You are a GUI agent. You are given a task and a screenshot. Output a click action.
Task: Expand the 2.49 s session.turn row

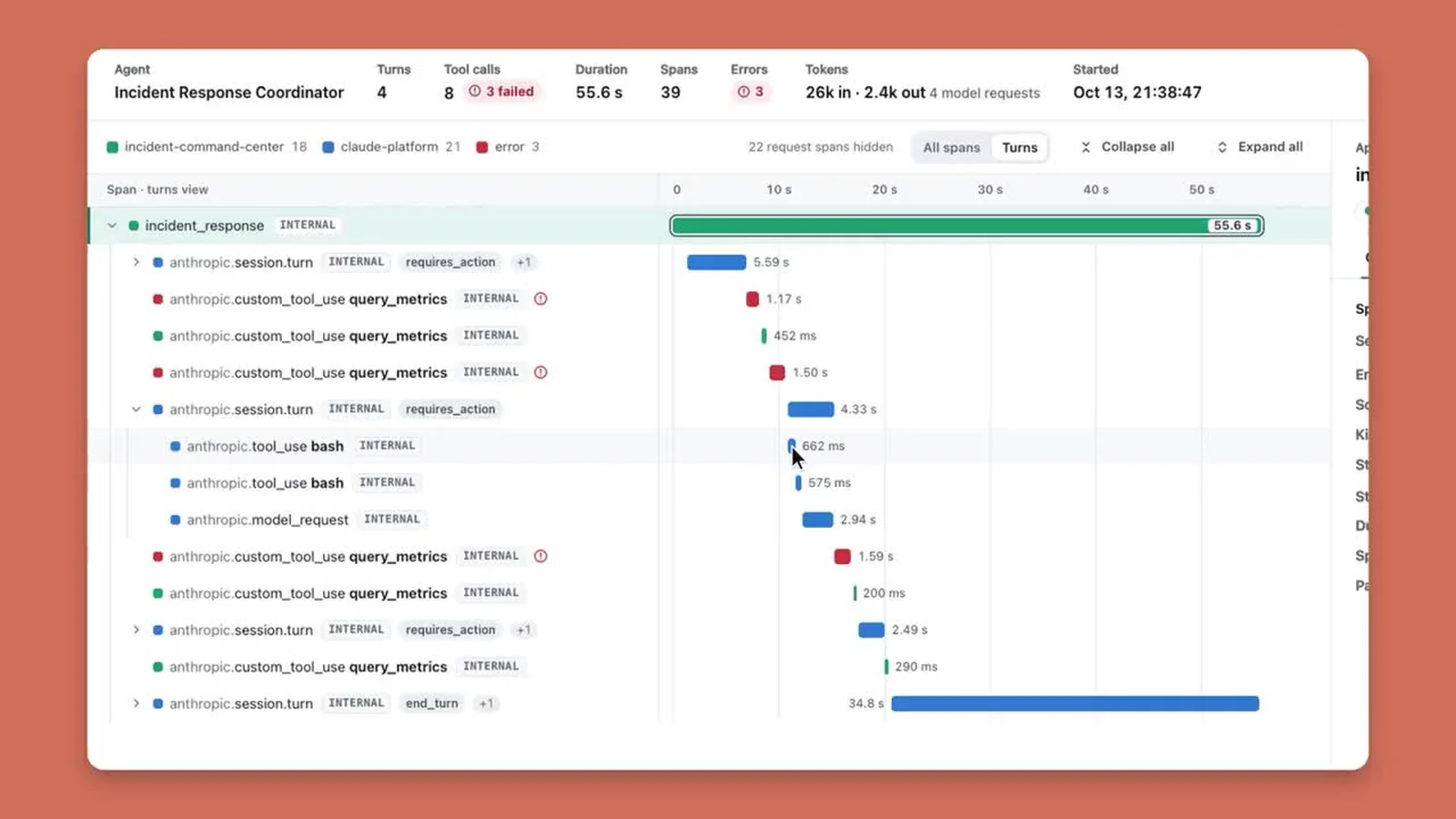coord(136,630)
